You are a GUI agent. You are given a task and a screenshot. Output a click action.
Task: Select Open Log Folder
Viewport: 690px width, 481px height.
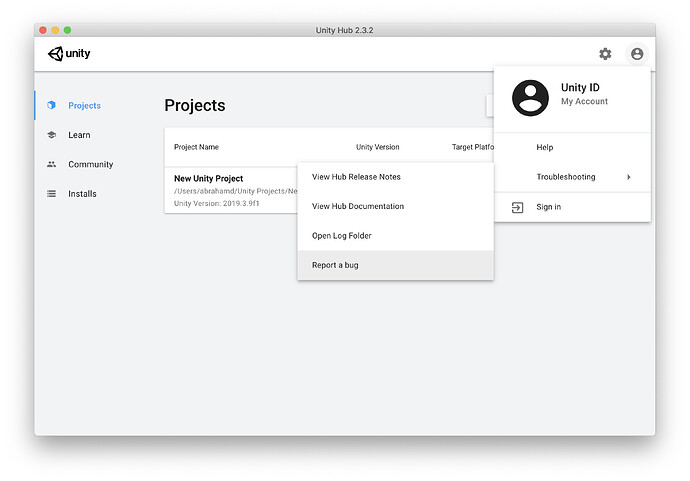396,236
